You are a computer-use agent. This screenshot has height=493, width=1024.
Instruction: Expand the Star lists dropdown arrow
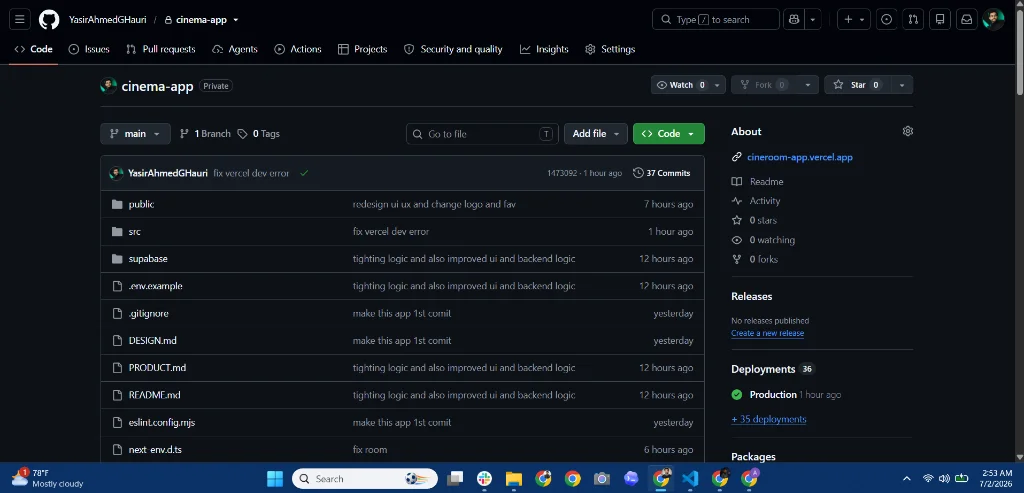[x=902, y=85]
